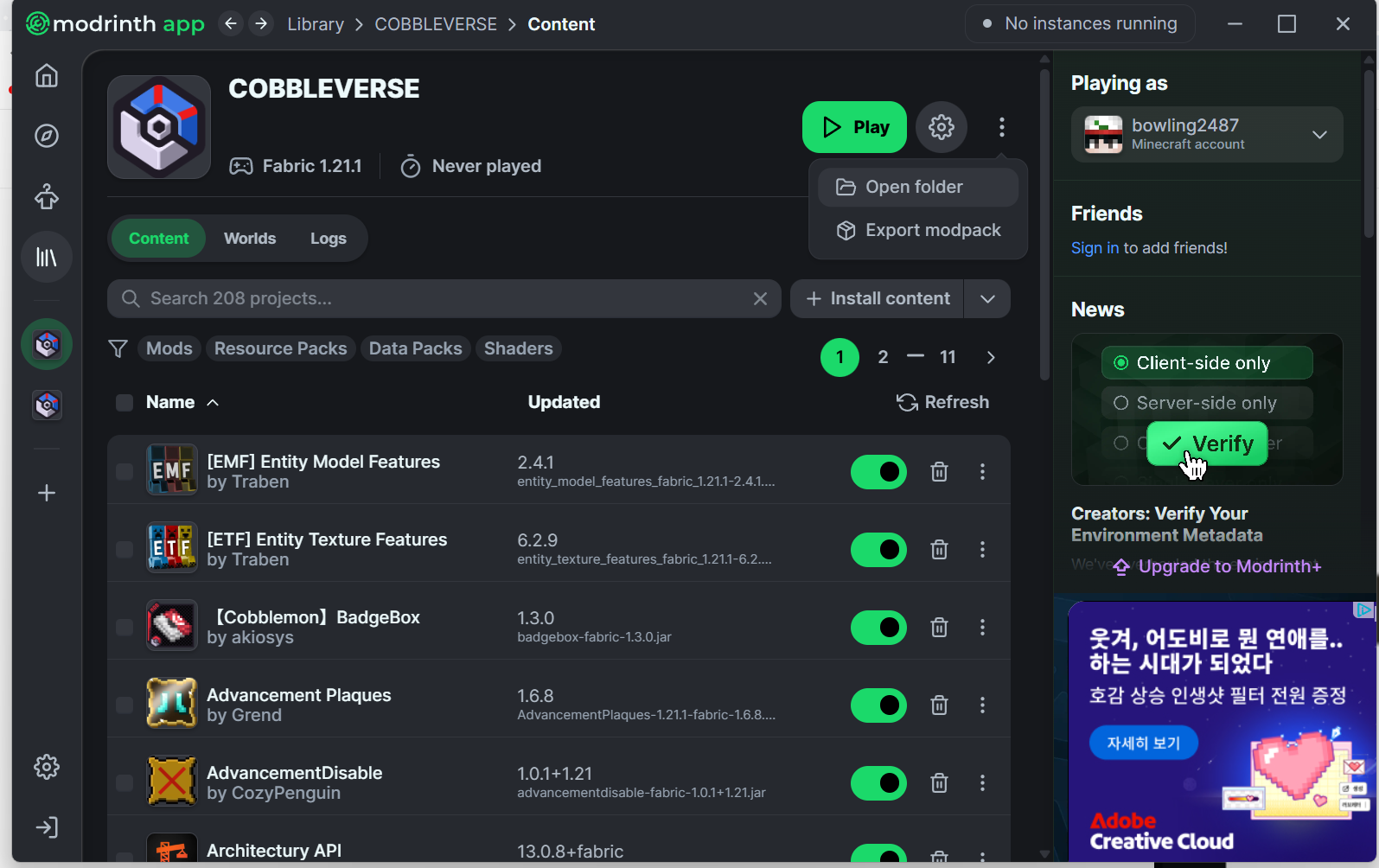
Task: Open more options for AdvancementDisable
Action: pyautogui.click(x=982, y=782)
